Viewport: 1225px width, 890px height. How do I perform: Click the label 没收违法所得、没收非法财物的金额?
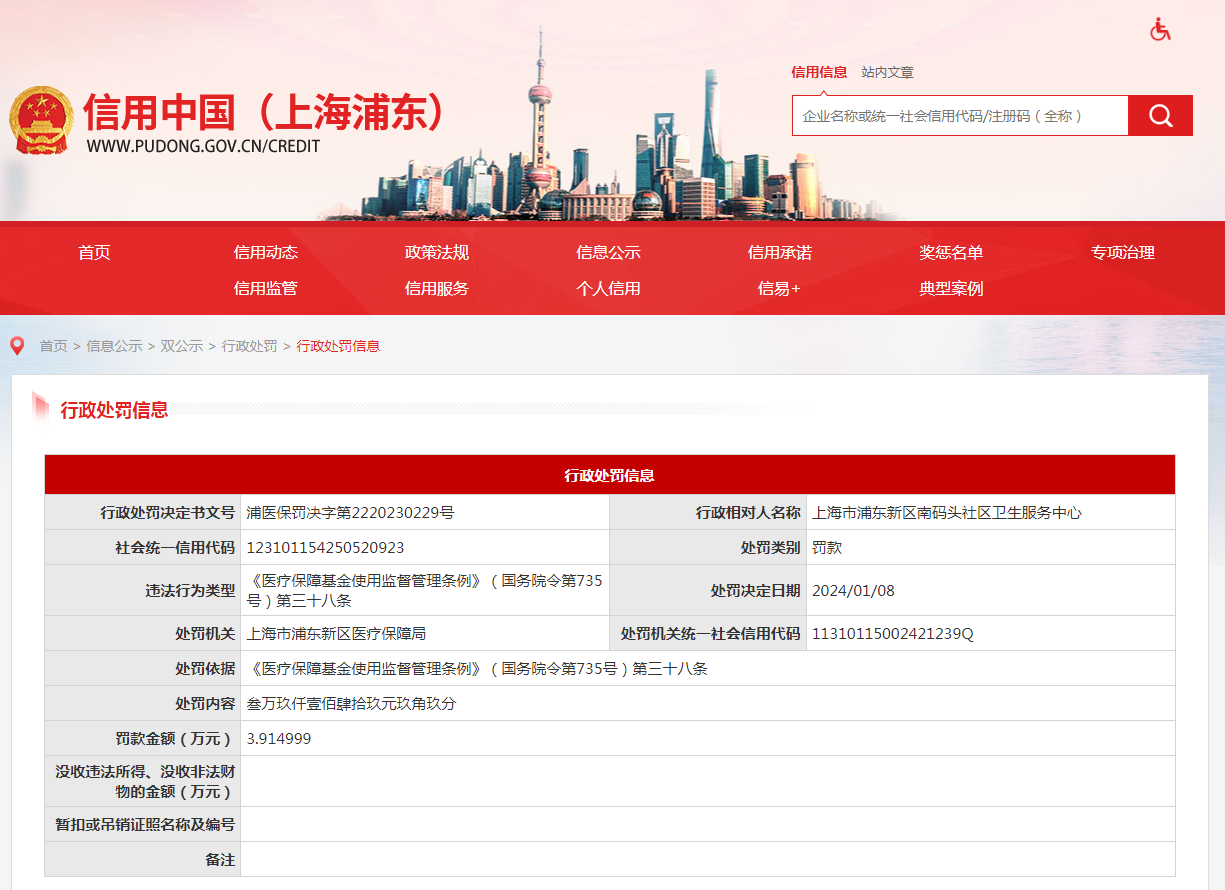(145, 781)
